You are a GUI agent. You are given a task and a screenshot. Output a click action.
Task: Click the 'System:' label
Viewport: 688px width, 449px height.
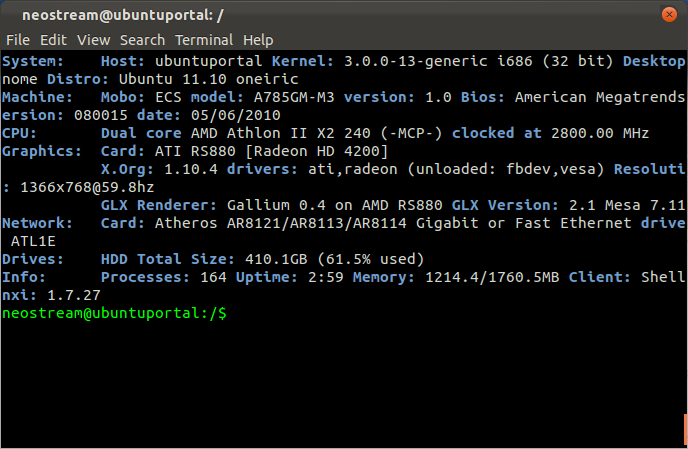click(x=33, y=61)
